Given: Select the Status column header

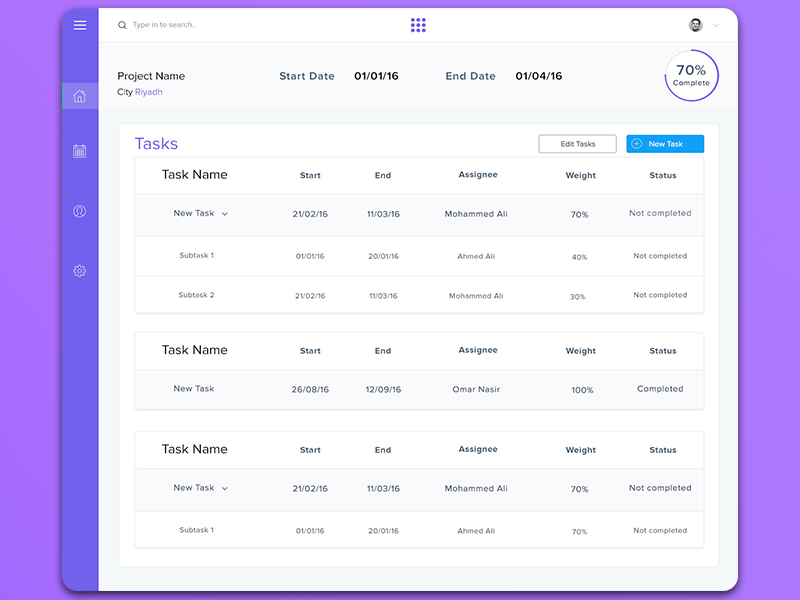Looking at the screenshot, I should (662, 175).
